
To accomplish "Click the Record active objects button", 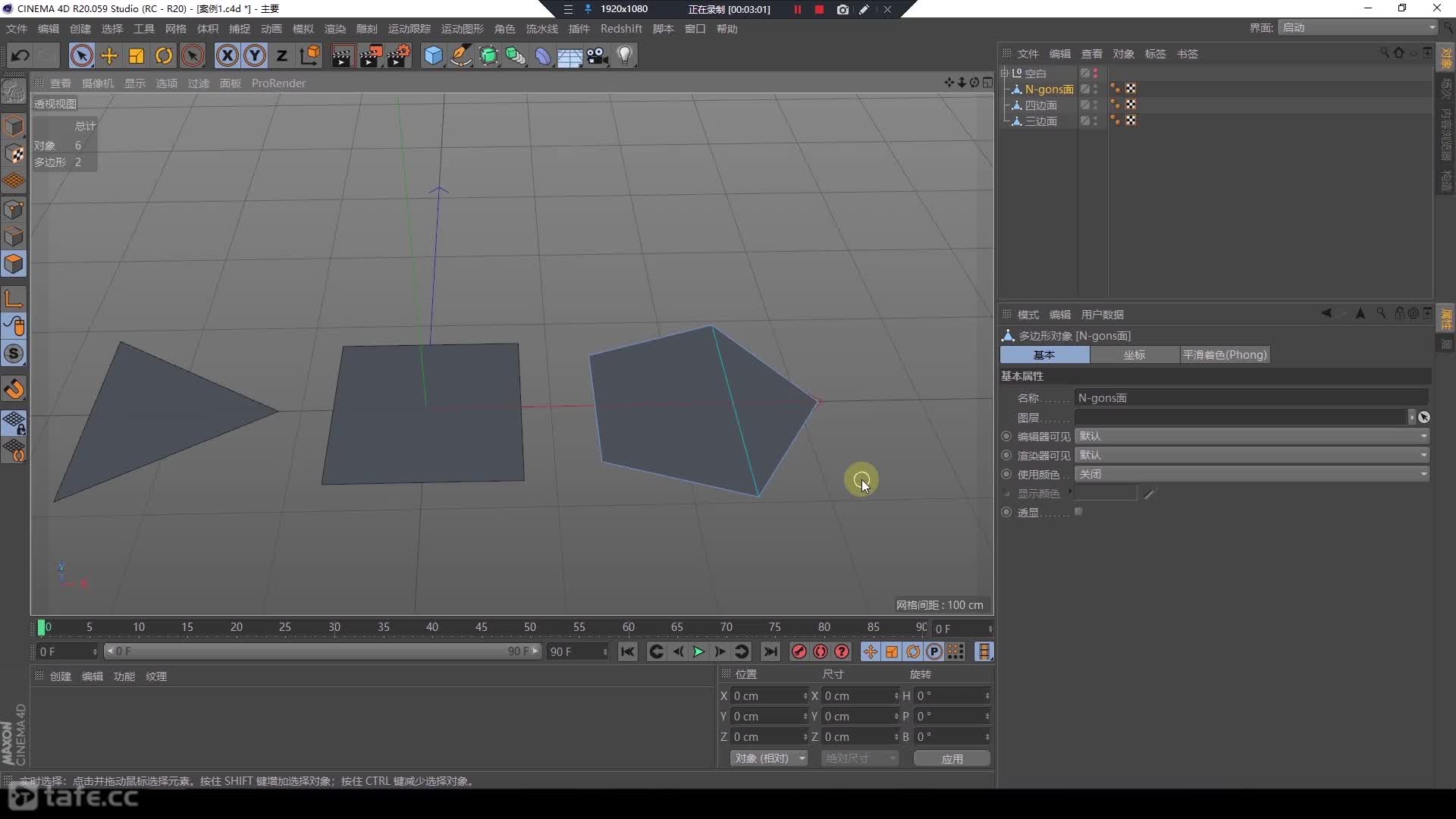I will click(x=799, y=651).
